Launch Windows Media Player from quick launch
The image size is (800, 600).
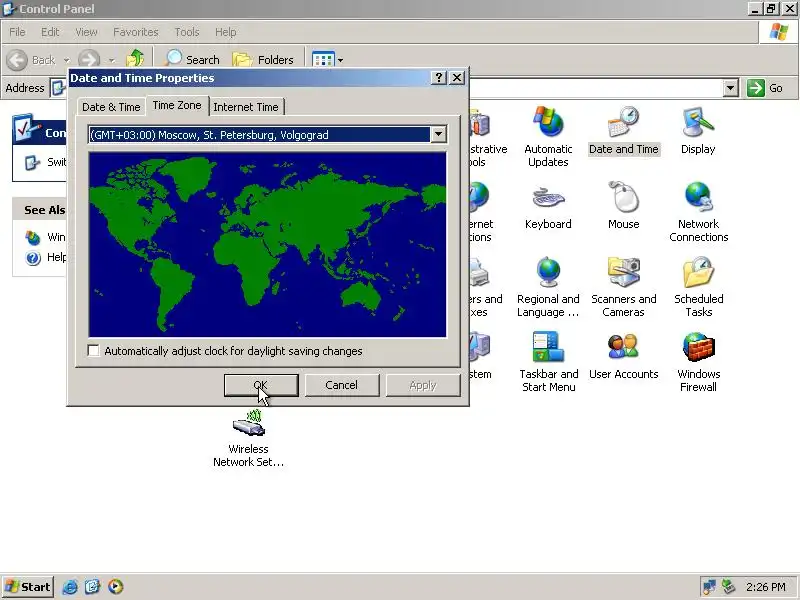pyautogui.click(x=115, y=587)
